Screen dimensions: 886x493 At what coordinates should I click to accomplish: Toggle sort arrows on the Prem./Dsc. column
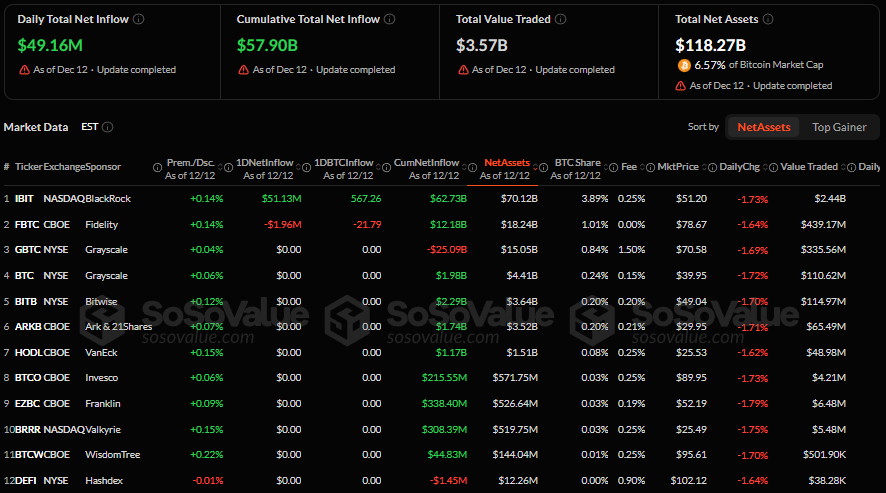tap(220, 168)
